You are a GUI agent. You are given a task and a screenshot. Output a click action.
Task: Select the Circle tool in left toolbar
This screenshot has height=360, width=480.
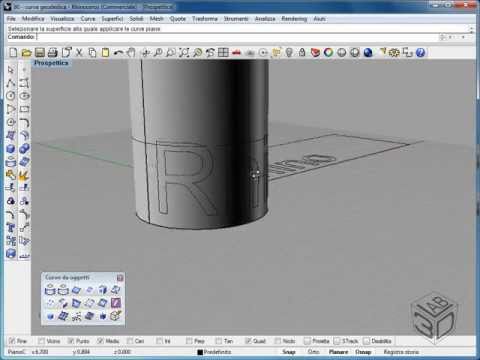point(11,96)
